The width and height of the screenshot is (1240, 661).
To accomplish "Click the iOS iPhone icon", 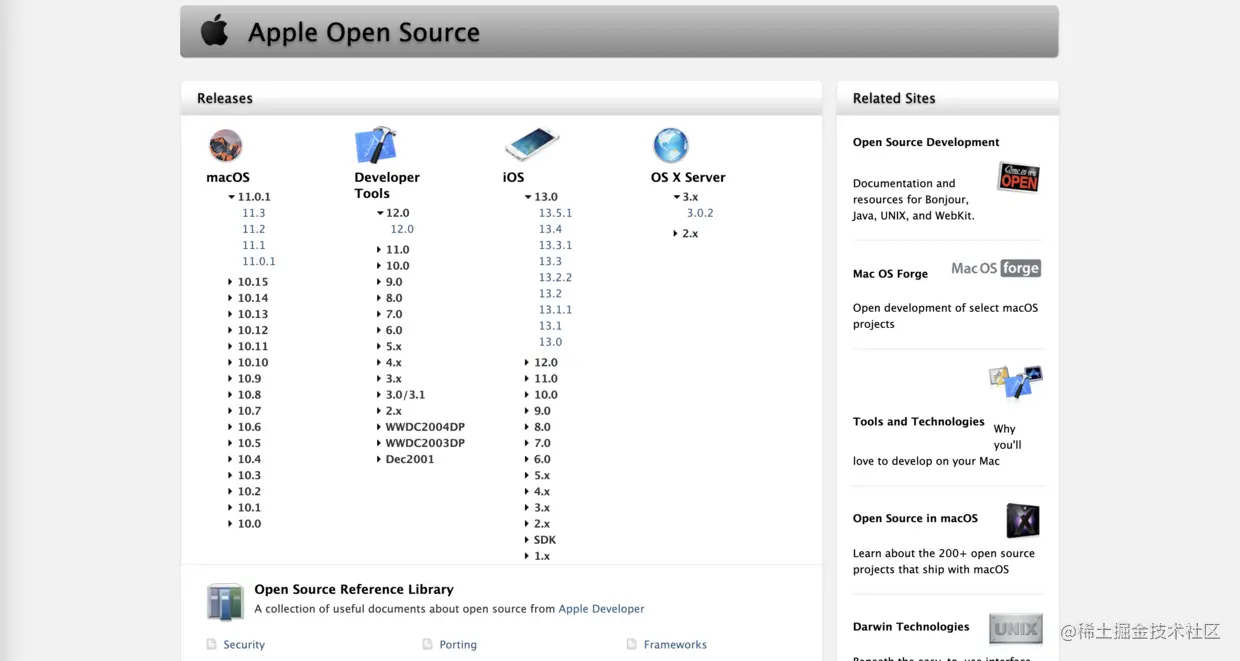I will pos(531,144).
